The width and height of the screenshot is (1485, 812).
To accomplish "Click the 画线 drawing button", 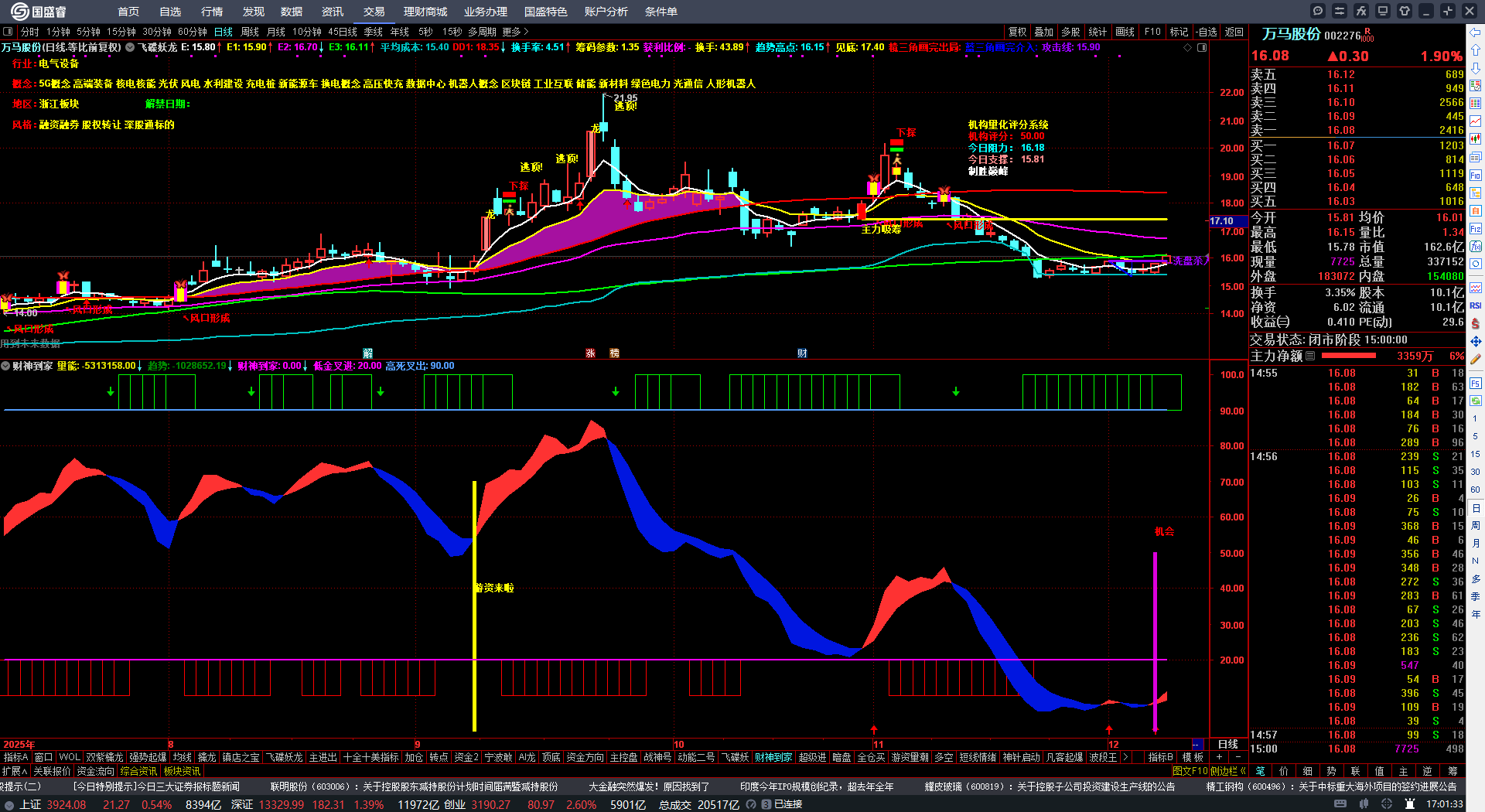I will (1125, 32).
